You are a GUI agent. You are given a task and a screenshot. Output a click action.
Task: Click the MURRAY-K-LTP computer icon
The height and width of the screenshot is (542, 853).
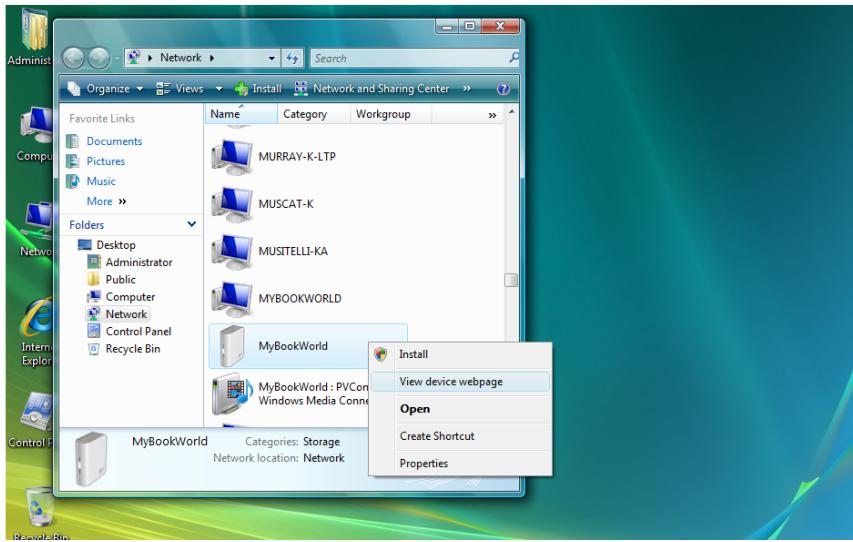pyautogui.click(x=232, y=157)
